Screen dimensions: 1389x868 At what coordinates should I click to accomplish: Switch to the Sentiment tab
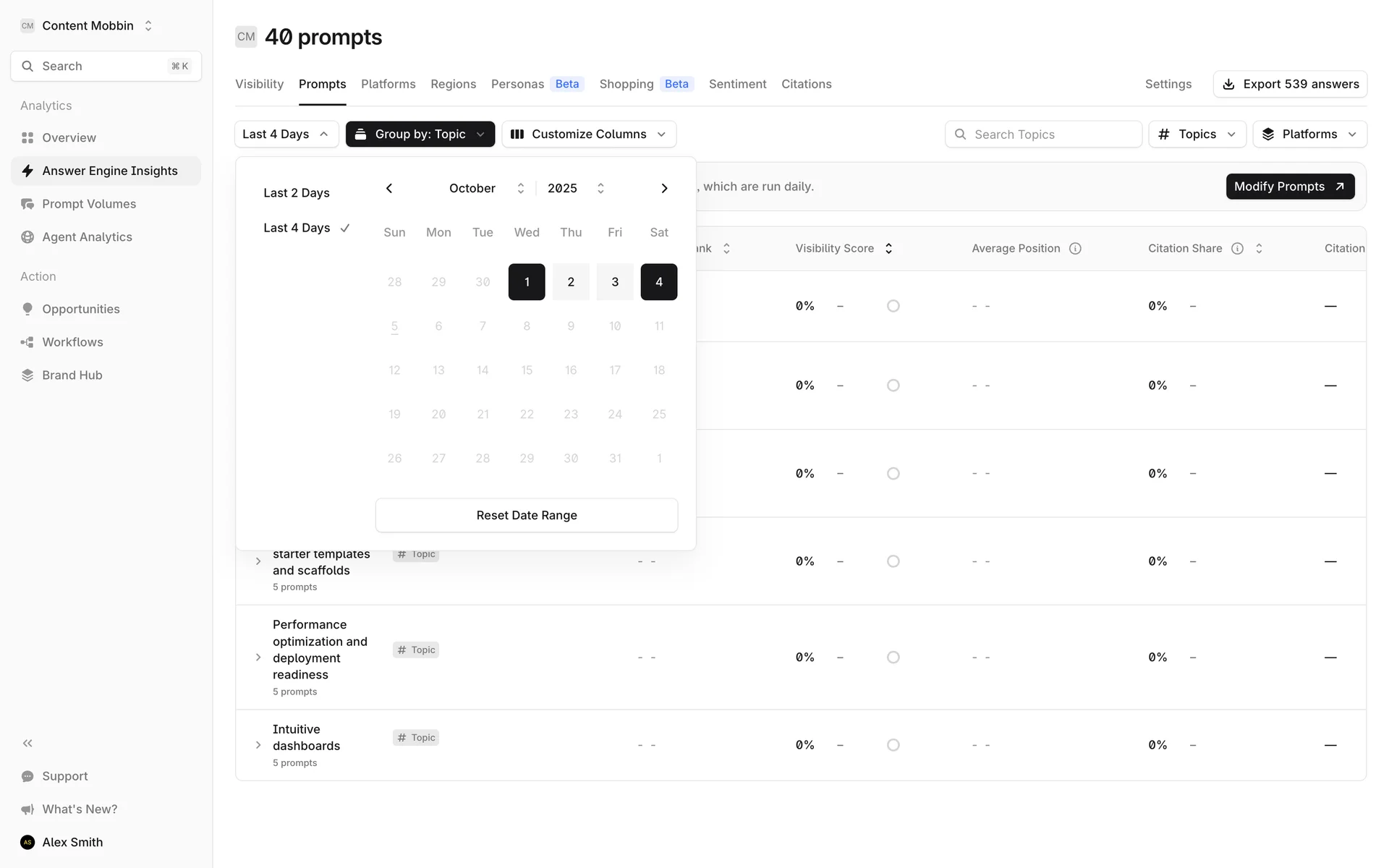point(737,84)
